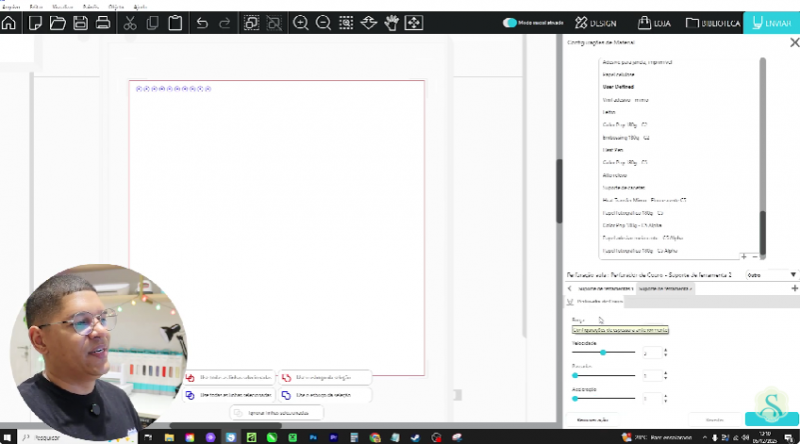
Task: Select Color Pop 180g - C5 Alpha material
Action: 632,225
